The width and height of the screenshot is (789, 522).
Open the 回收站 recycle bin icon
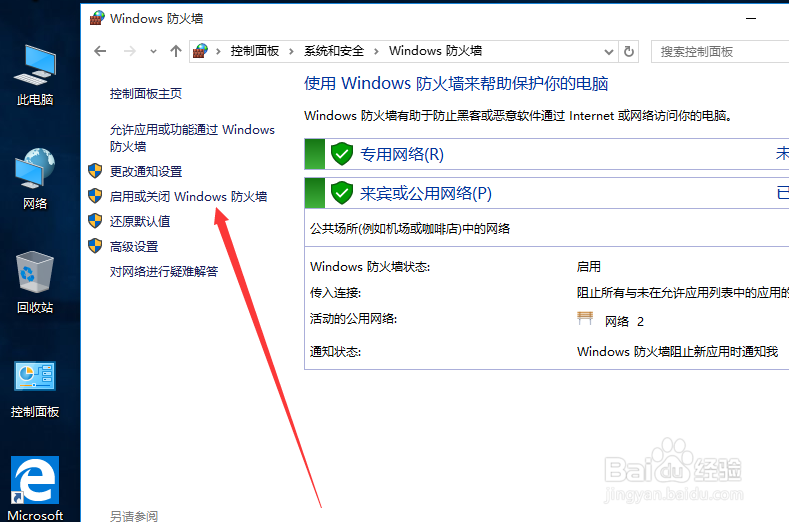[35, 282]
